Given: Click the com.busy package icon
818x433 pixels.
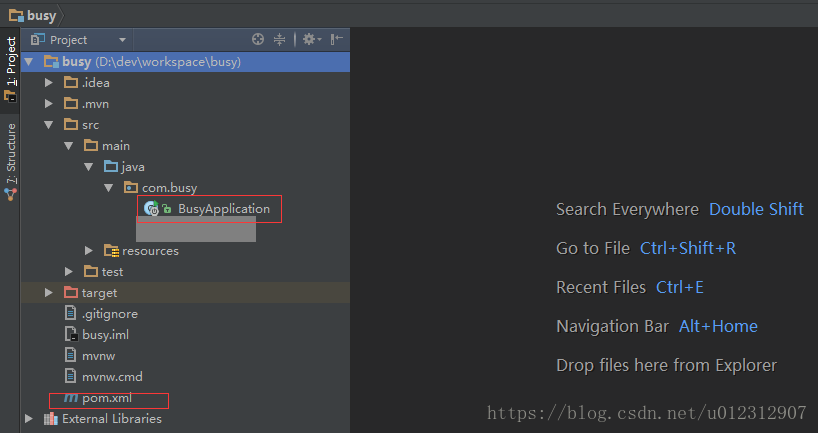Looking at the screenshot, I should pos(130,187).
